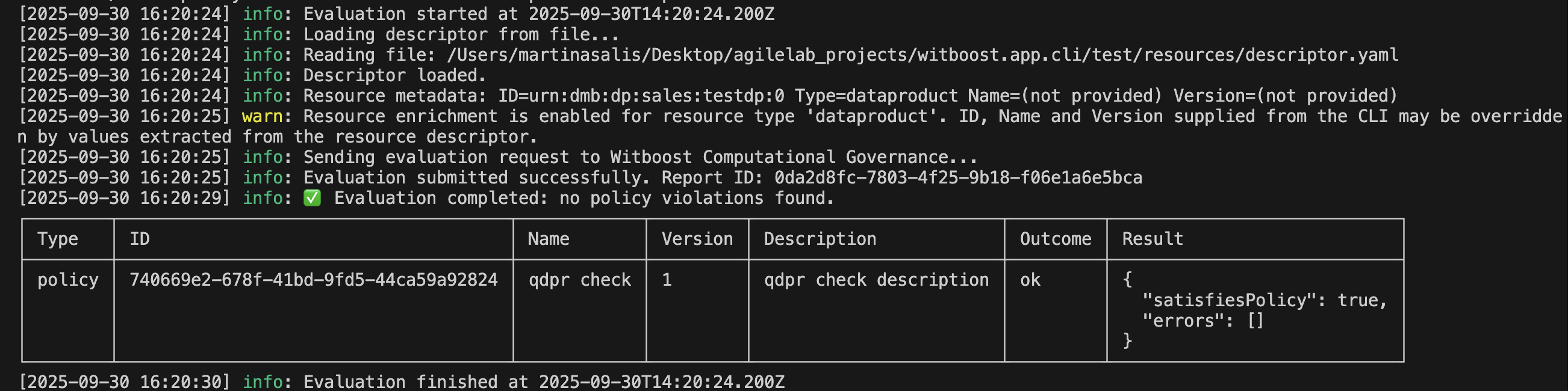
Task: Select the ID column header
Action: (139, 239)
